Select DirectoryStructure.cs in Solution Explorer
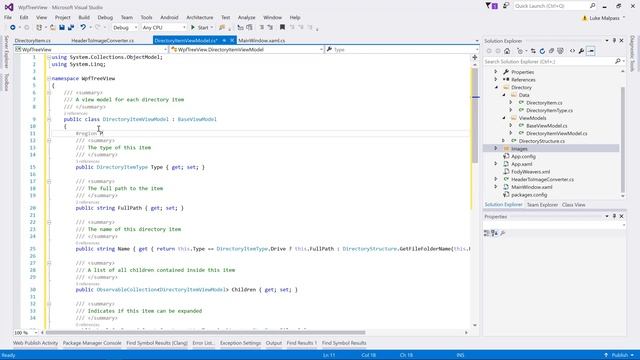640x360 pixels. click(x=542, y=141)
